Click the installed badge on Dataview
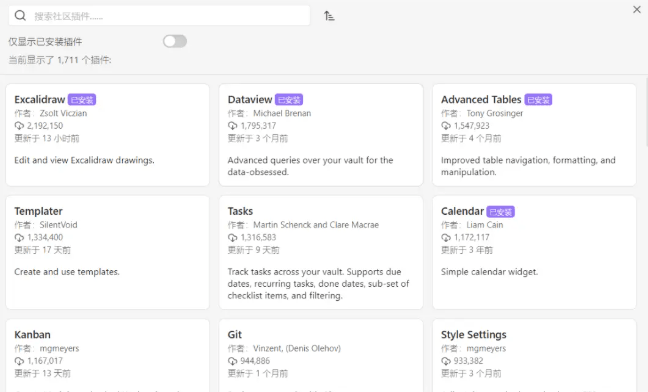Screen dimensions: 648x392 pyautogui.click(x=289, y=100)
